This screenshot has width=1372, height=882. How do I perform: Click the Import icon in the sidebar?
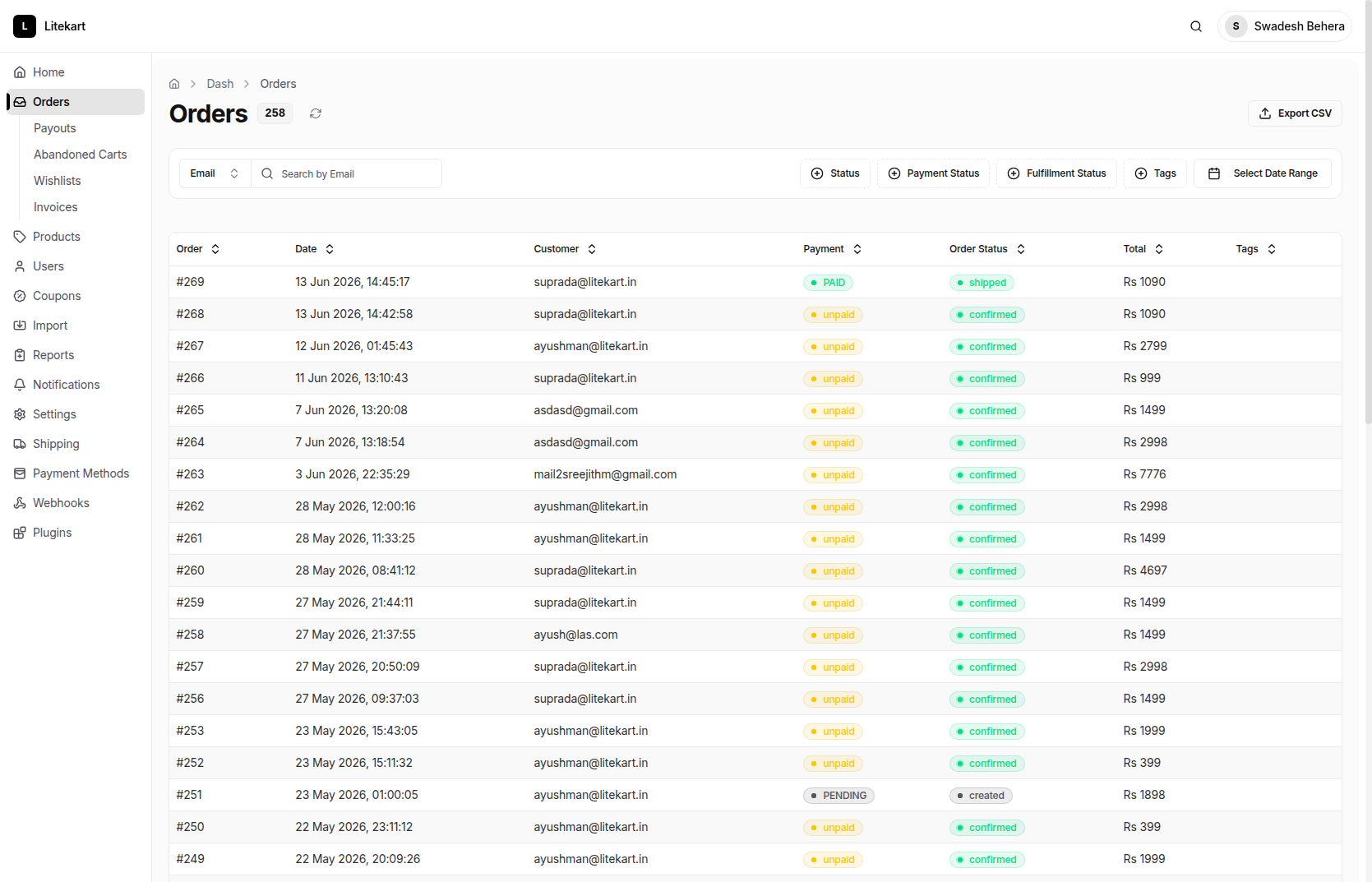point(20,326)
